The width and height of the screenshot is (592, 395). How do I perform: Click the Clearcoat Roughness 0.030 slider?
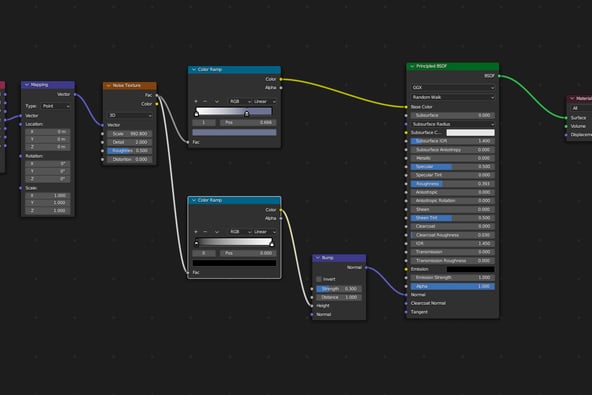point(452,235)
